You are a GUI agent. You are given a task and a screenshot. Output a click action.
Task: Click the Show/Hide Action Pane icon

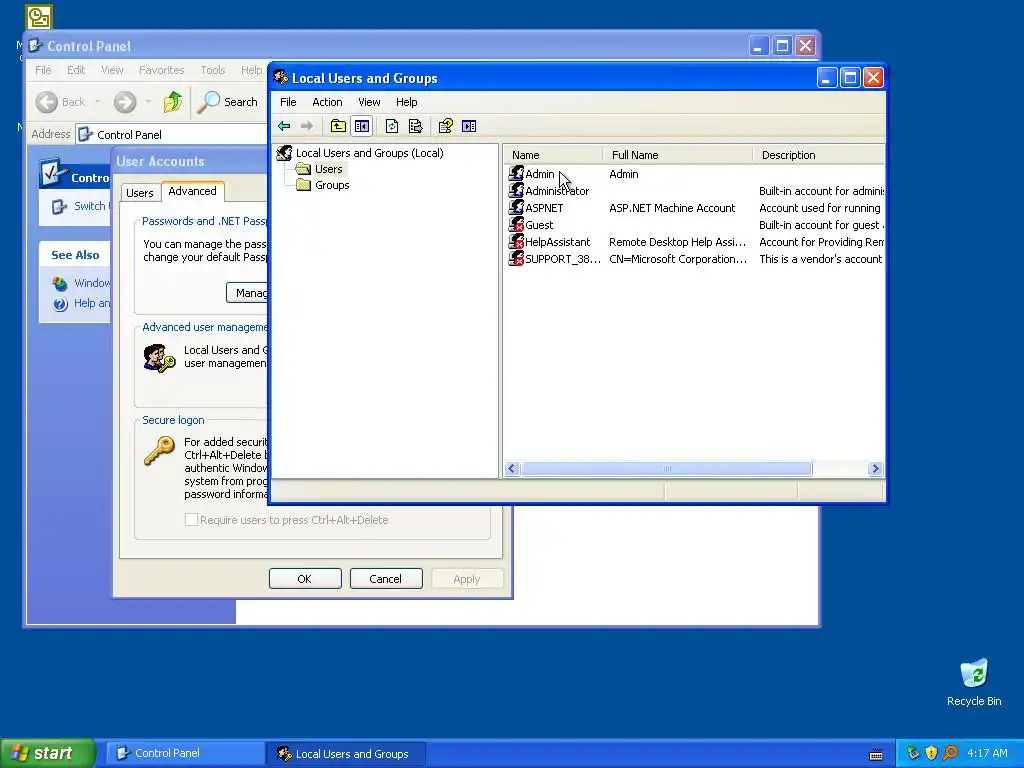469,126
